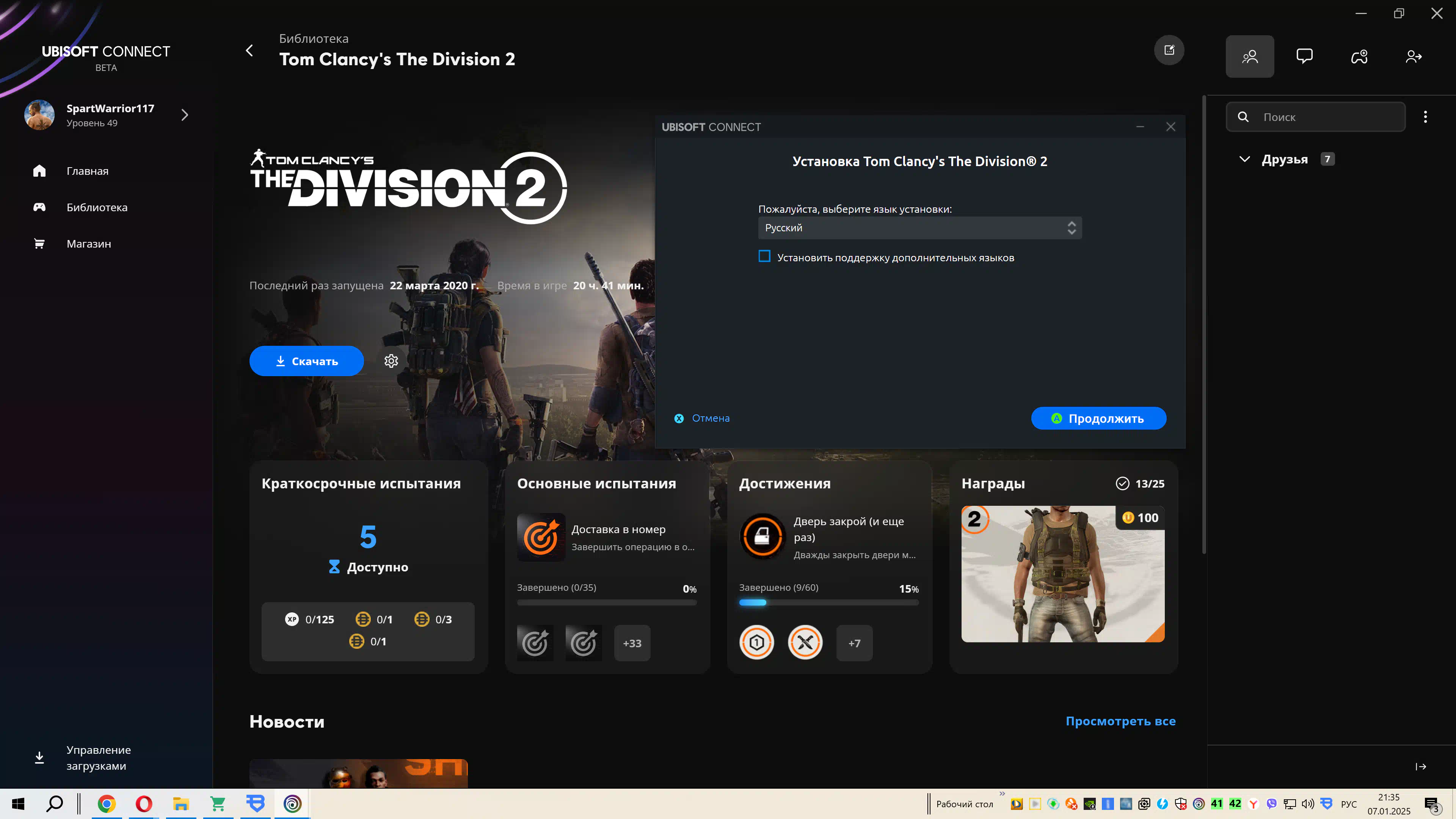1456x819 pixels.
Task: Collapse the Друзья friends list
Action: click(1244, 159)
